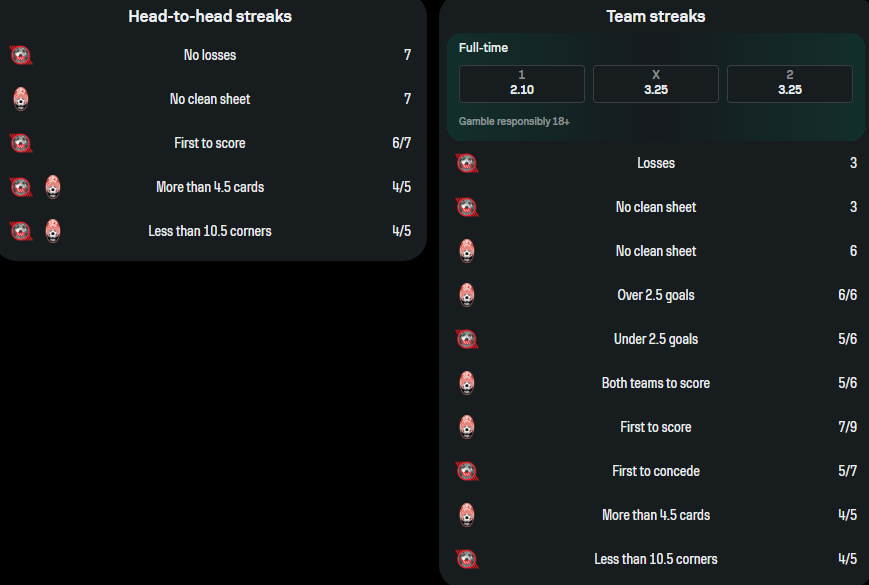The image size is (869, 585).
Task: Click team crest beside First to concede
Action: coord(467,471)
